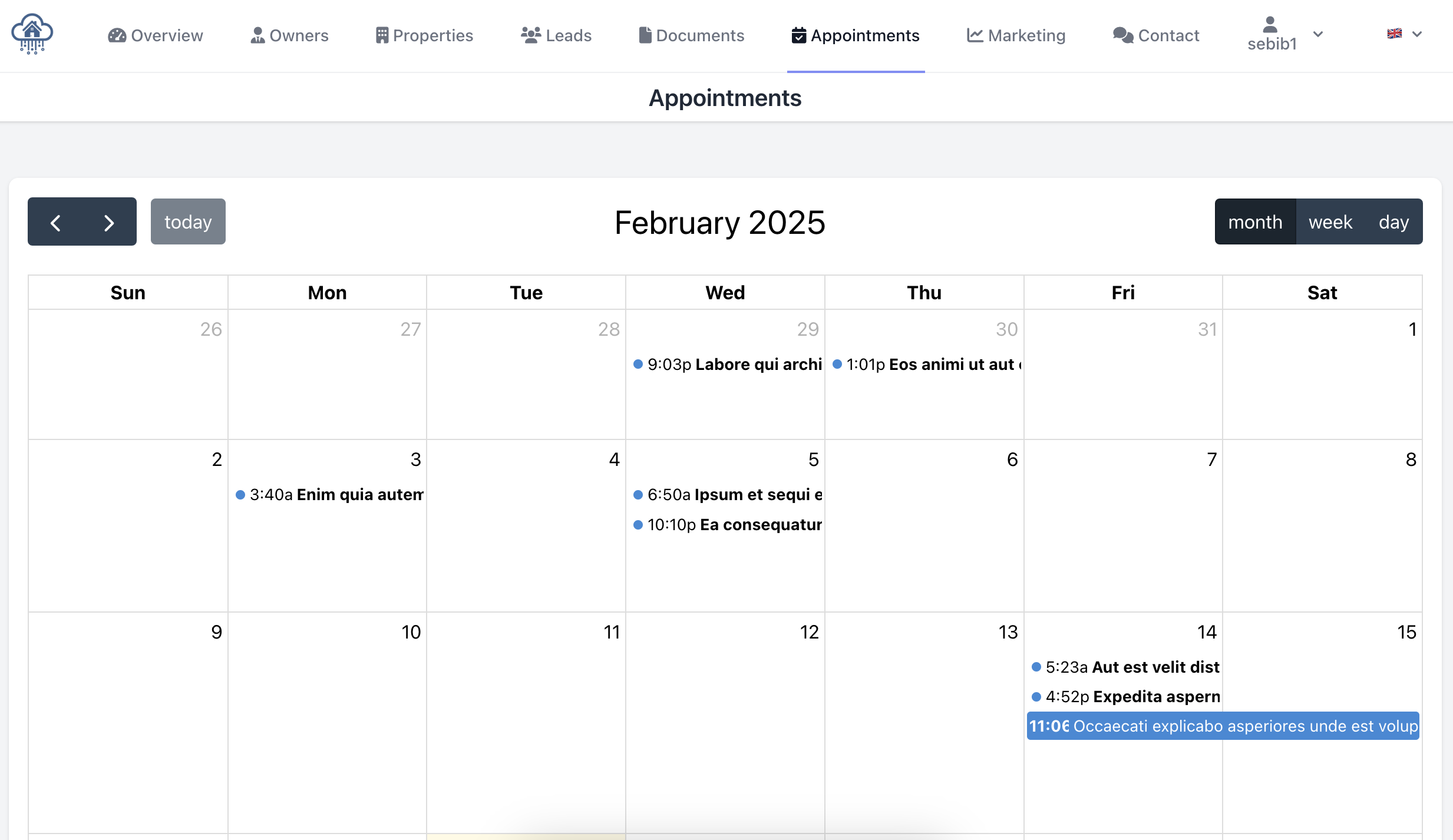Viewport: 1453px width, 840px height.
Task: Click the February 2025 calendar title
Action: [x=719, y=223]
